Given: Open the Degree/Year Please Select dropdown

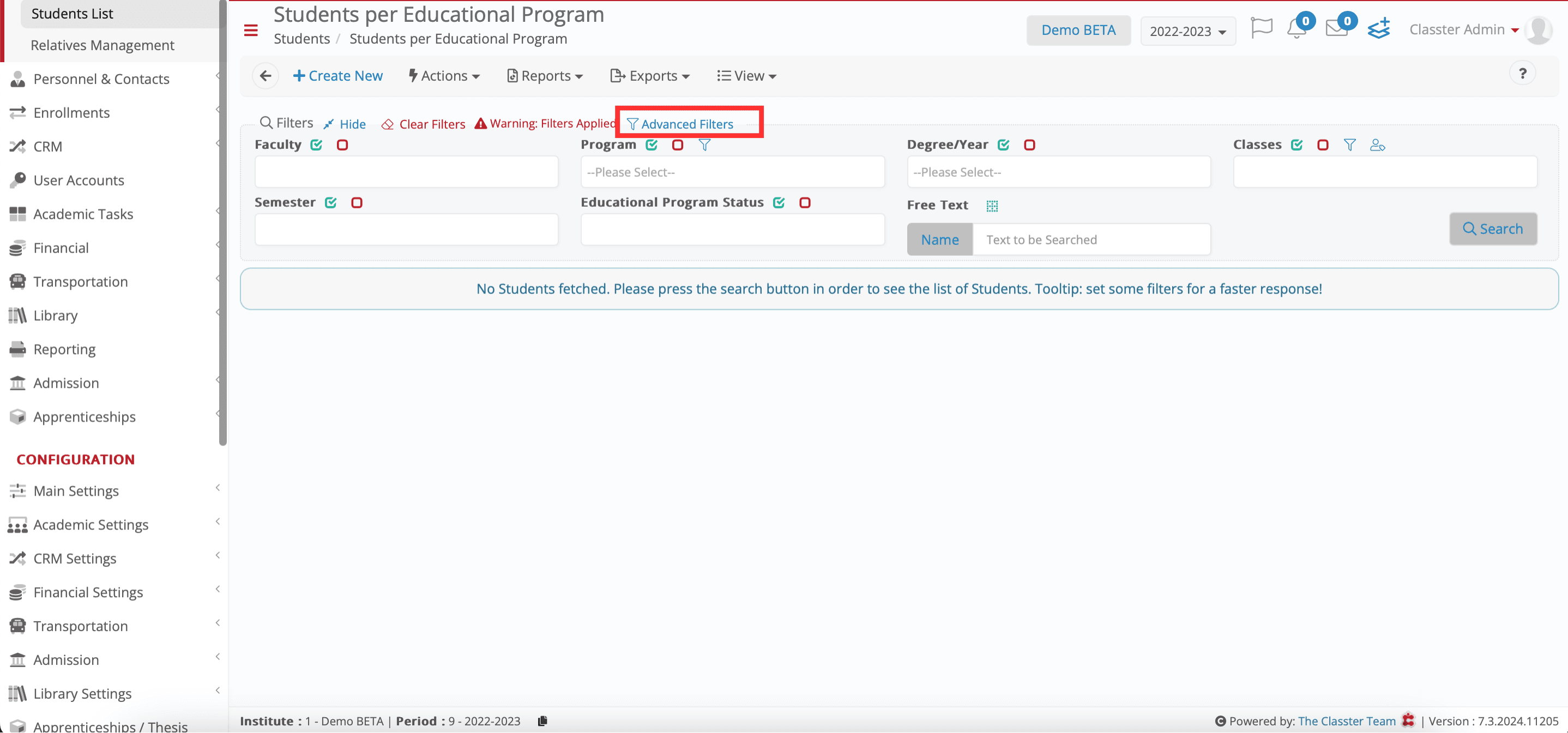Looking at the screenshot, I should tap(1059, 172).
